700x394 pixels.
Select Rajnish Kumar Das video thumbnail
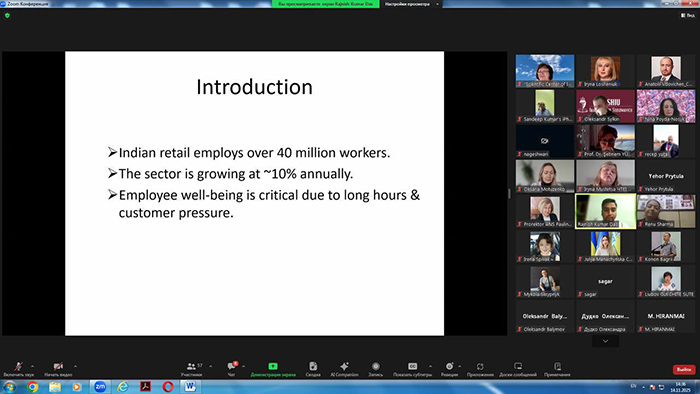point(605,211)
